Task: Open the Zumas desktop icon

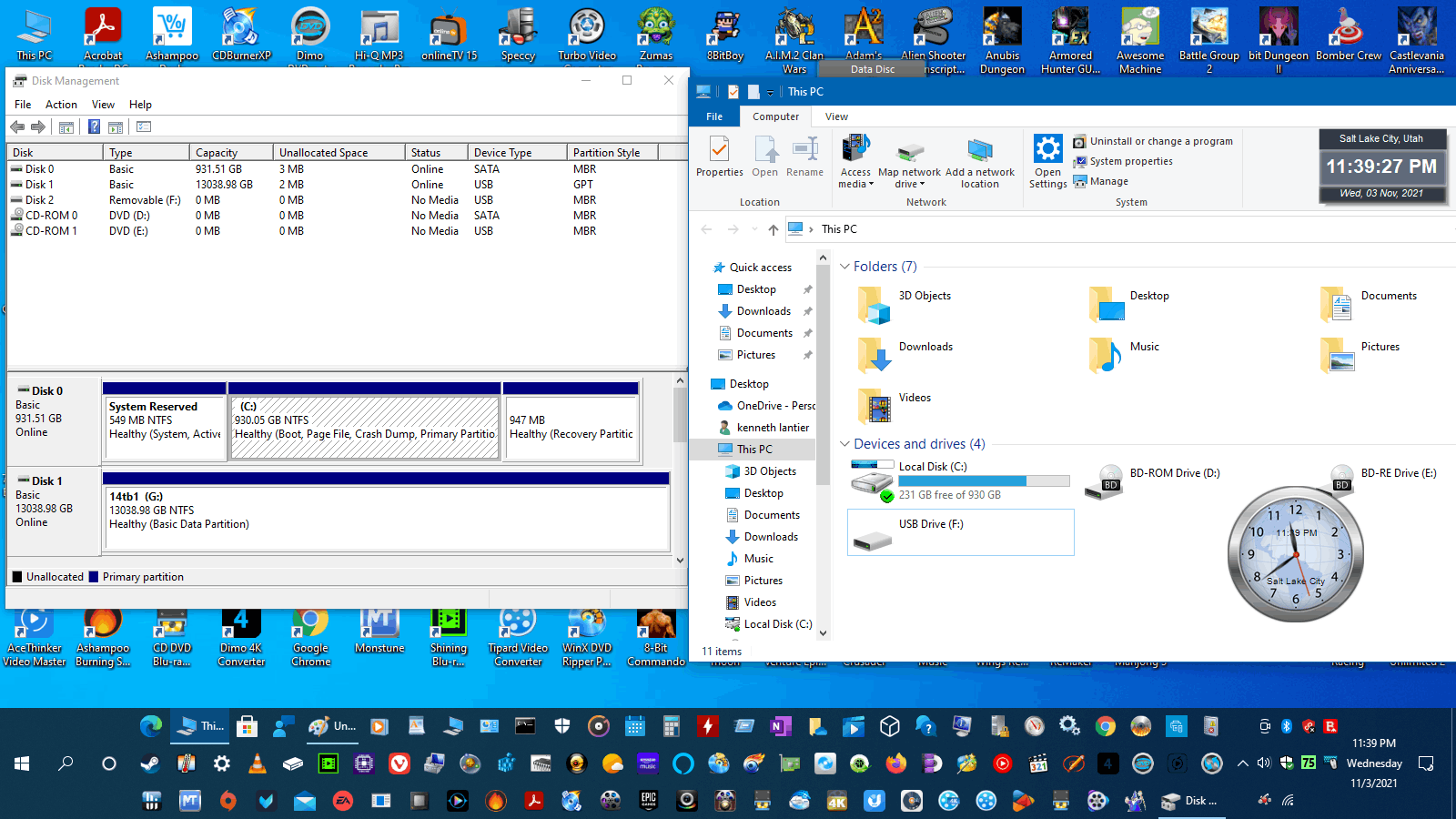Action: [x=656, y=35]
